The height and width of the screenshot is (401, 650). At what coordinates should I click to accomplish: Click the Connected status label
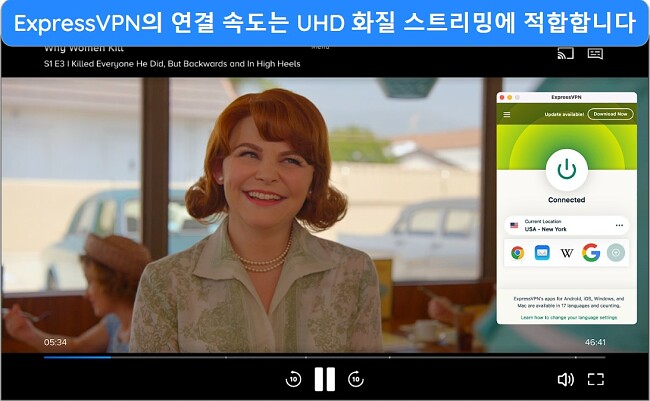567,200
